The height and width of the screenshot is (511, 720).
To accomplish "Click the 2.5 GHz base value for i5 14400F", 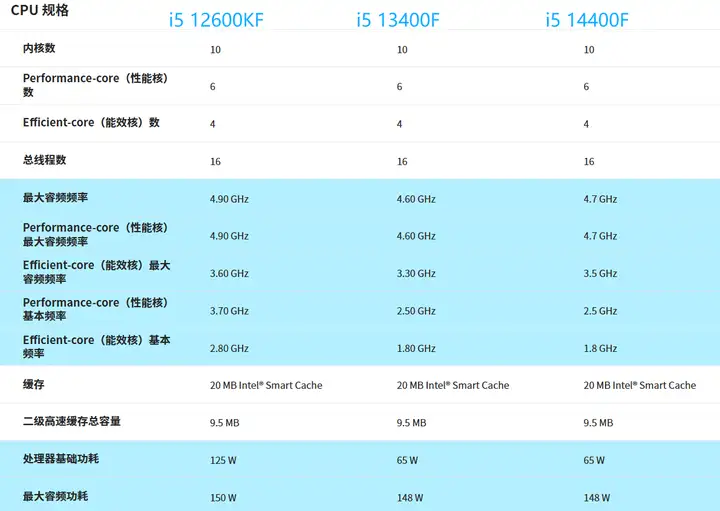I will click(x=601, y=311).
